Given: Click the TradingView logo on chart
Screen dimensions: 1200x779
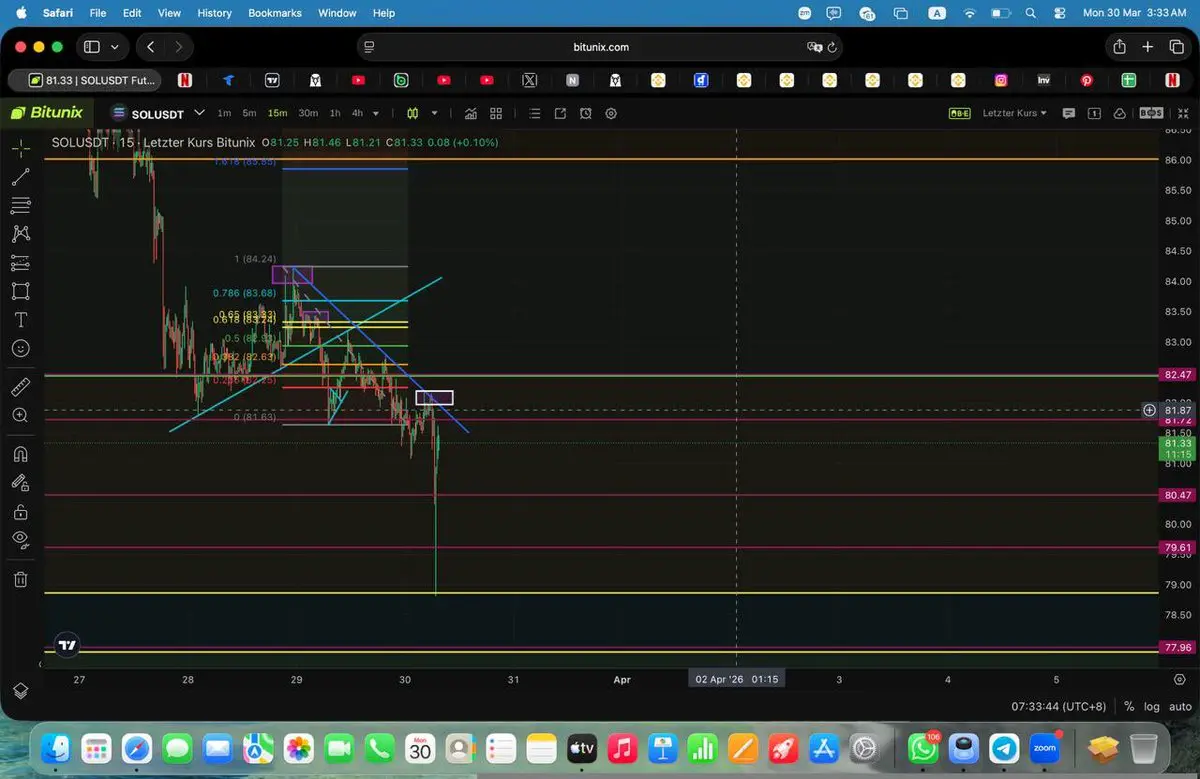Looking at the screenshot, I should [x=67, y=646].
